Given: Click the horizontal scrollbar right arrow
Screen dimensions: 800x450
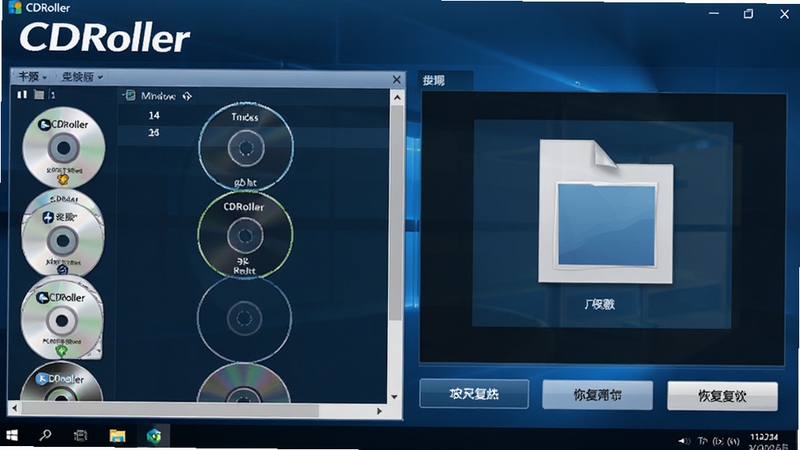Looking at the screenshot, I should click(x=379, y=410).
